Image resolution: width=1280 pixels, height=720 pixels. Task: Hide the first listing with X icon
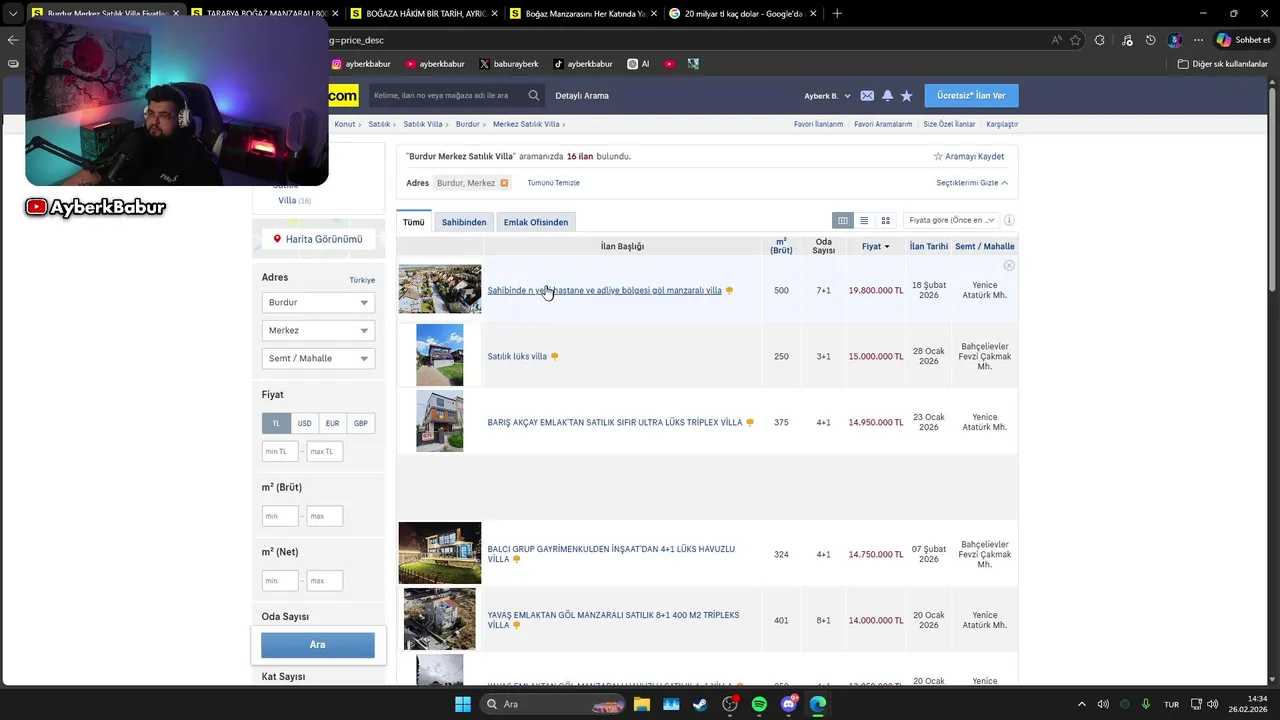[1009, 265]
